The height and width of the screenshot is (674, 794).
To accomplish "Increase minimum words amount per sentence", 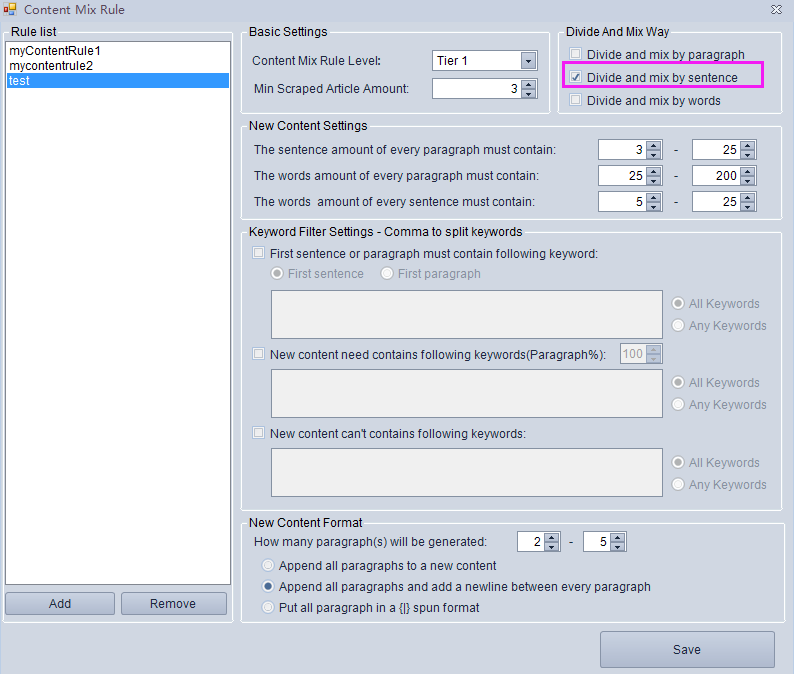I will (653, 197).
